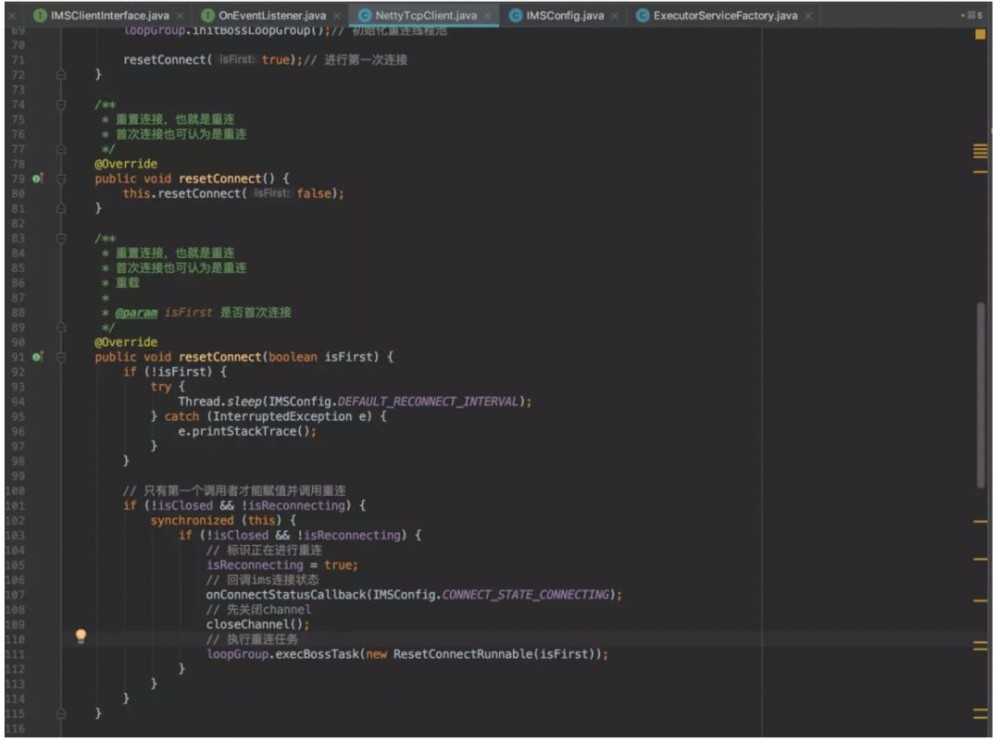
Task: Click the class icon on NettyTcpClient.java tab
Action: point(365,15)
